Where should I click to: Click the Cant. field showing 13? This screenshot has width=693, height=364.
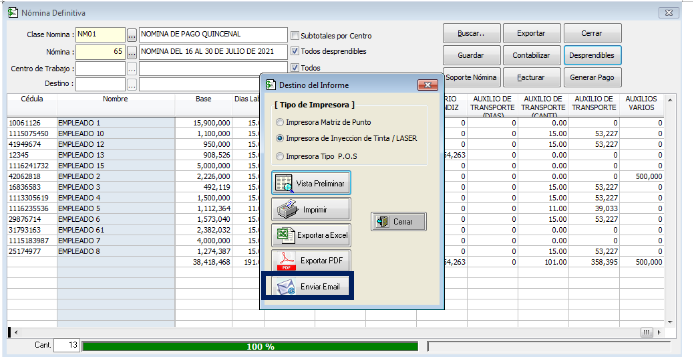pyautogui.click(x=66, y=345)
